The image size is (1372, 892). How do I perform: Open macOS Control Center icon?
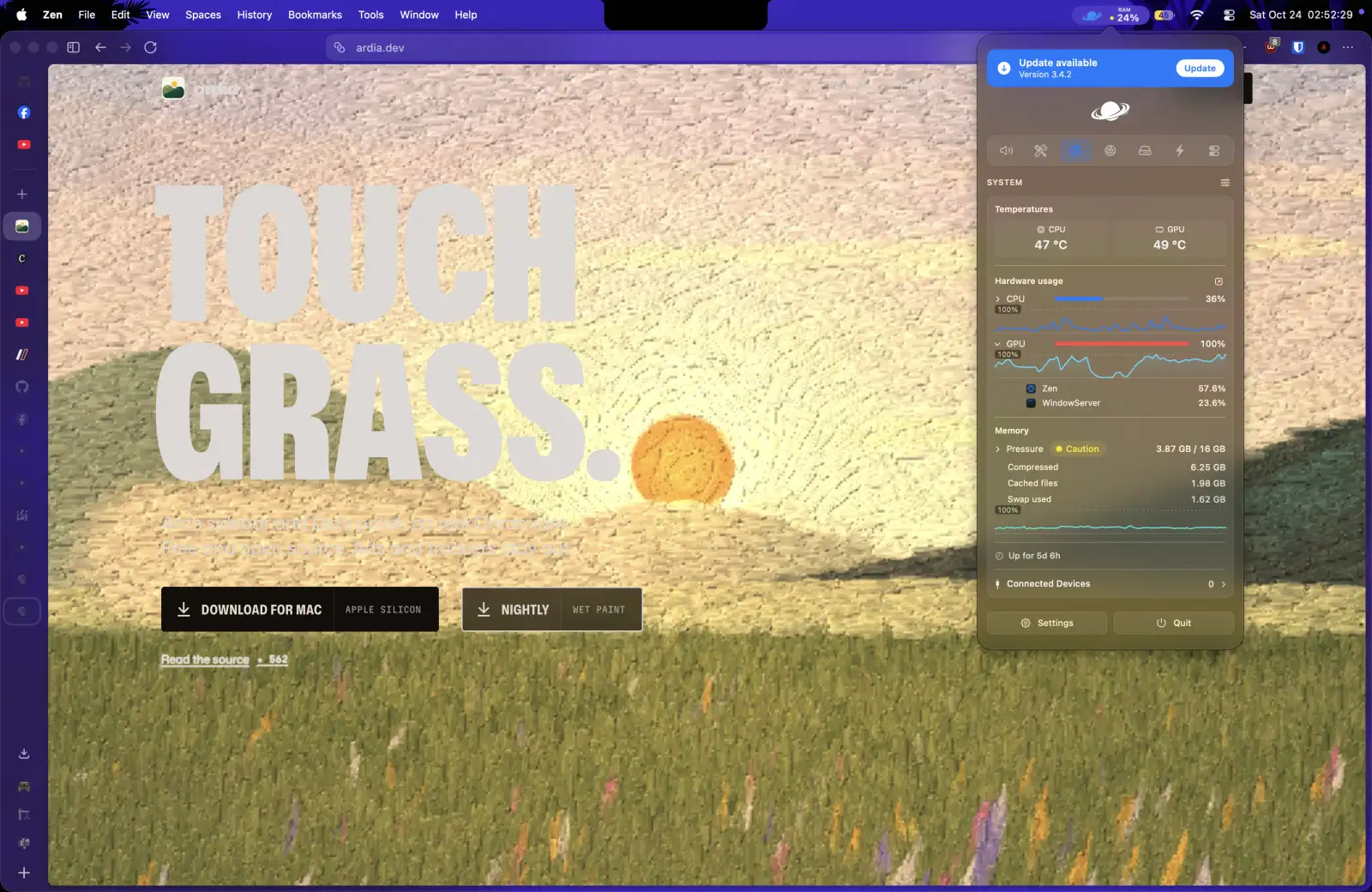[1229, 15]
